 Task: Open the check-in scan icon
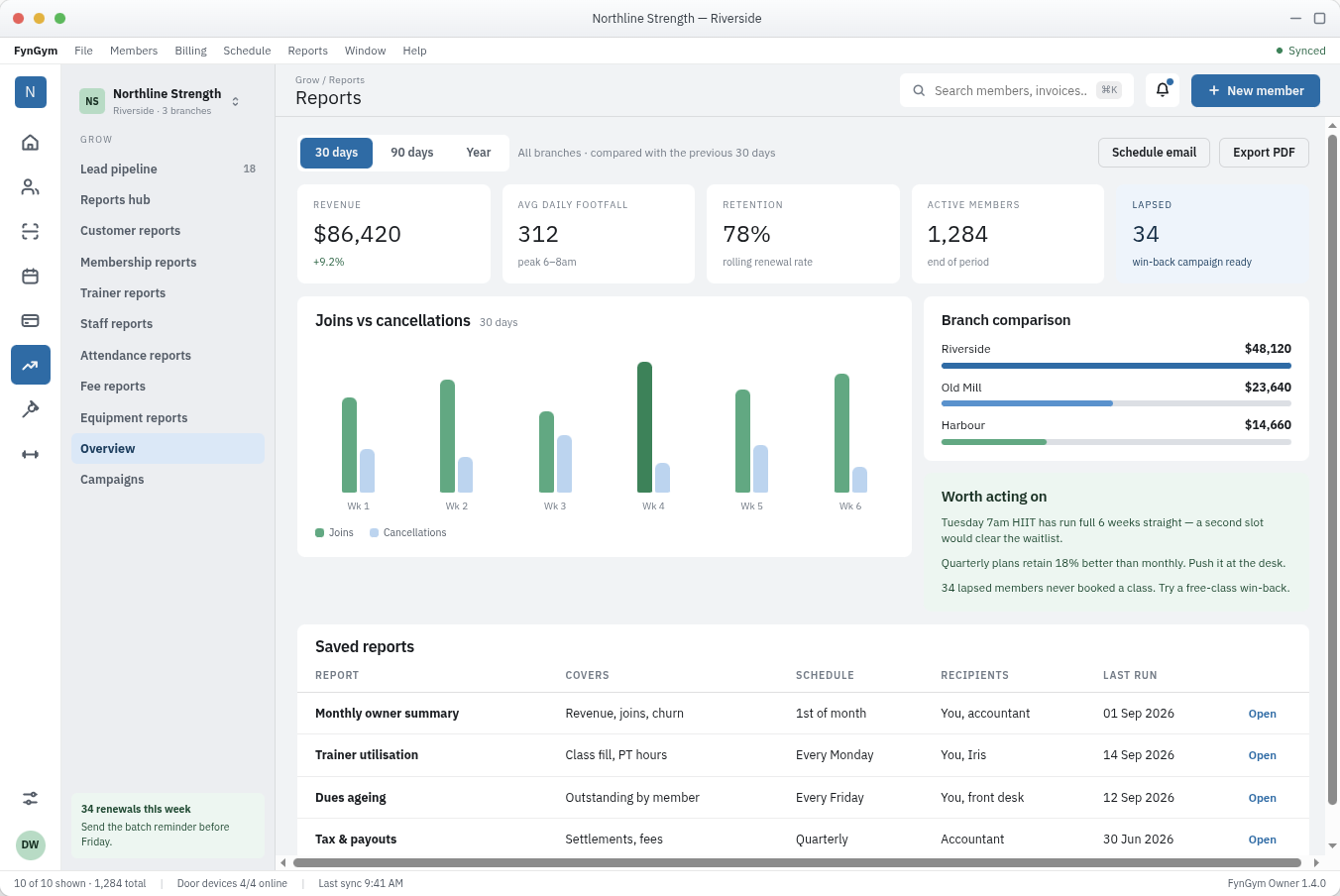[x=30, y=231]
